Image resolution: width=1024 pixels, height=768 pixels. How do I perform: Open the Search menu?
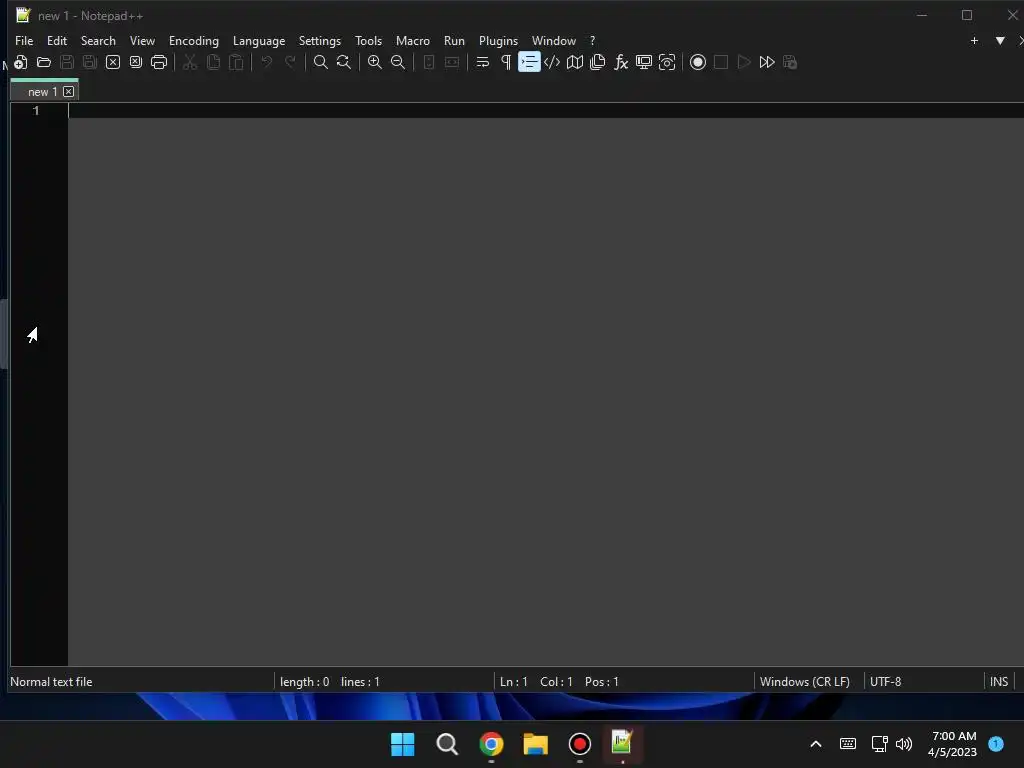(98, 40)
